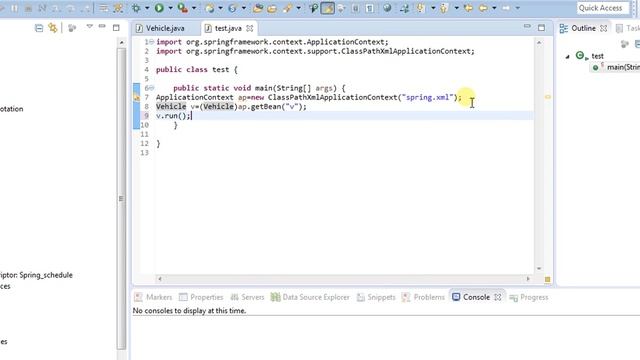Click the New Java Package icon
Viewport: 640px width, 360px height.
coord(210,8)
